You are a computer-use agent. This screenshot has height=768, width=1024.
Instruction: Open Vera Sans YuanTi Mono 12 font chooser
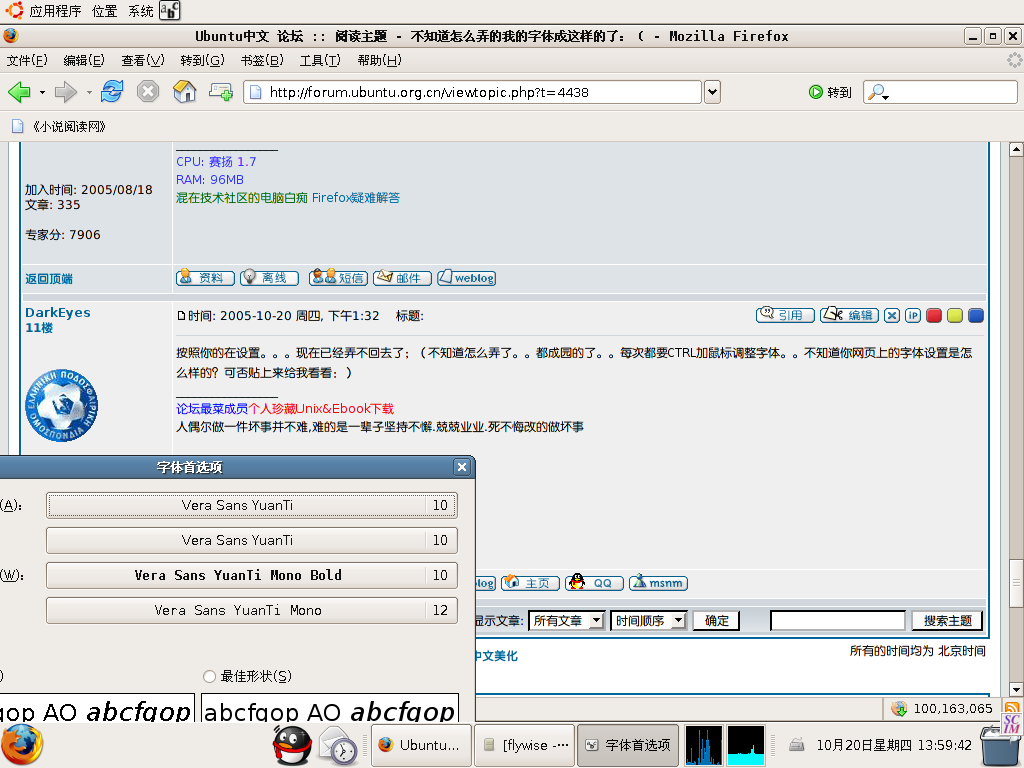[x=251, y=610]
